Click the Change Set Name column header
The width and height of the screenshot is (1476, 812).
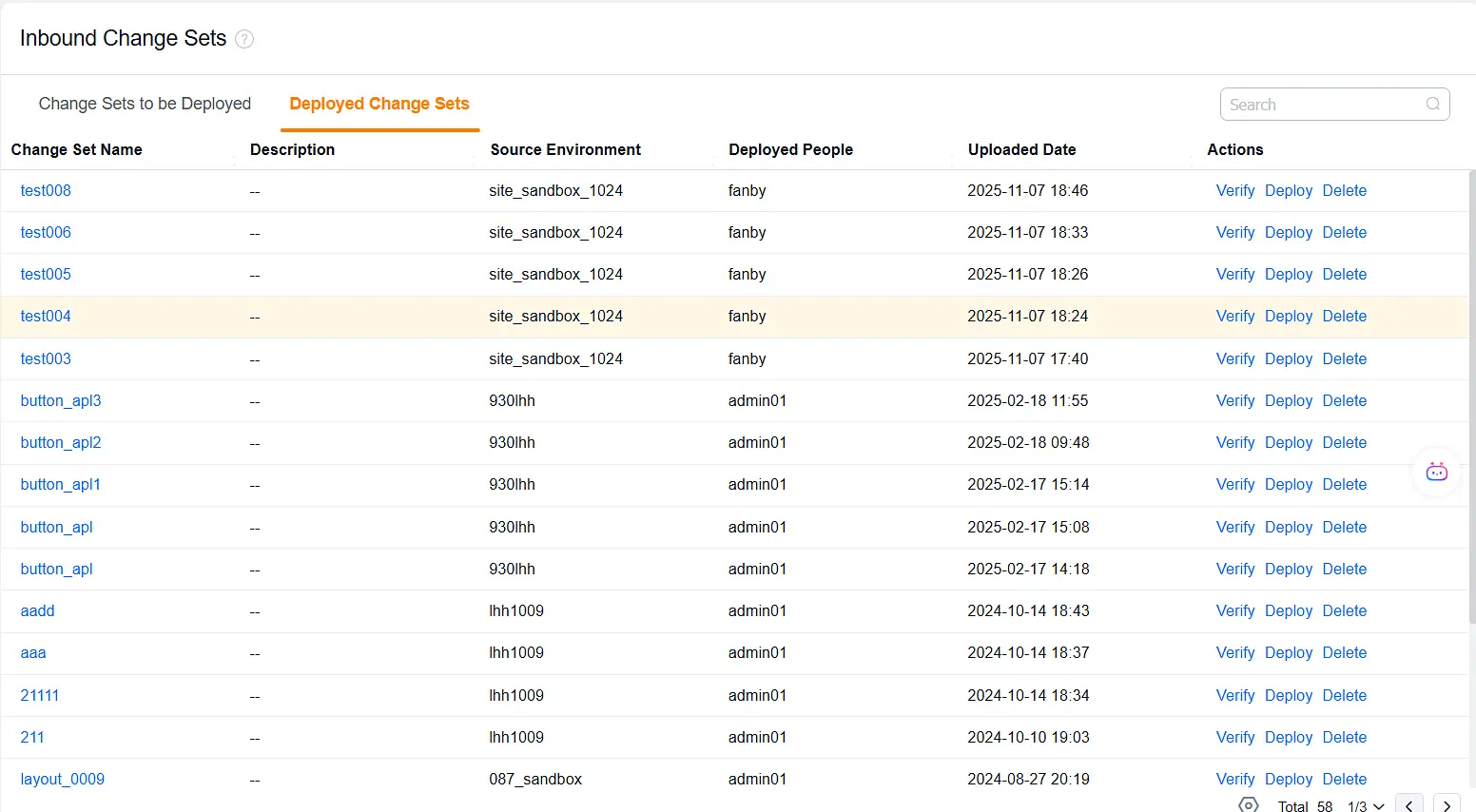[x=77, y=149]
